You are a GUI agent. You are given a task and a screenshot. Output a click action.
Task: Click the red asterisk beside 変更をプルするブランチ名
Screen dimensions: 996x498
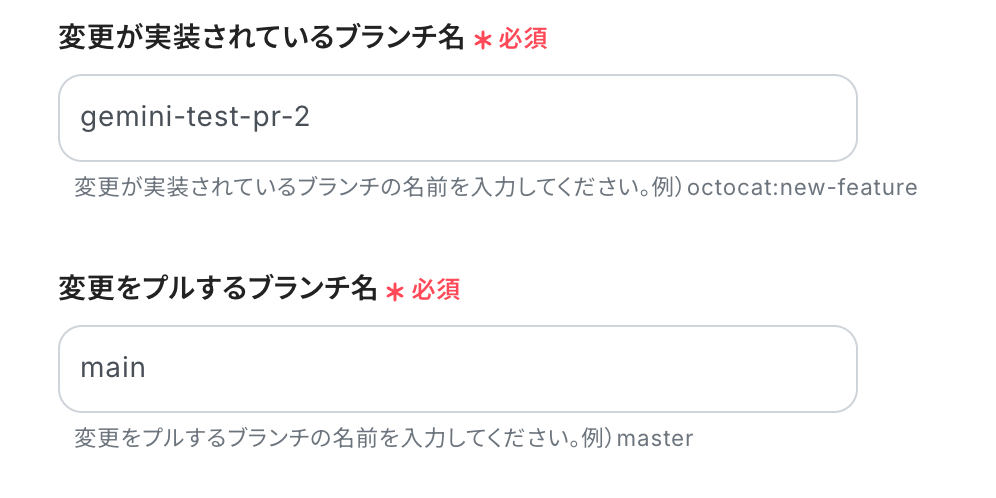(396, 292)
